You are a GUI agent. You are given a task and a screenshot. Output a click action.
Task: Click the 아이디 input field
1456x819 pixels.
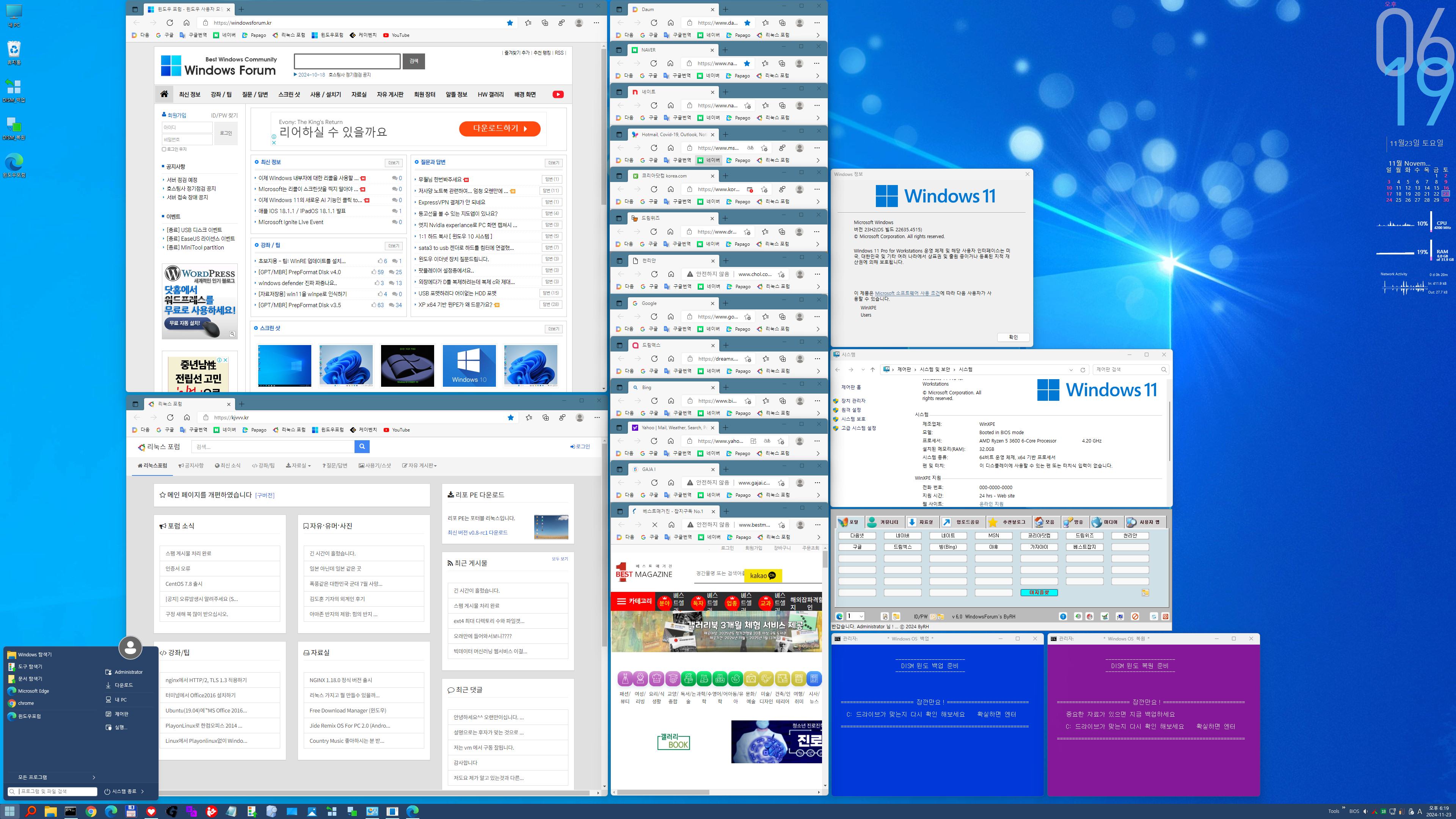click(187, 128)
